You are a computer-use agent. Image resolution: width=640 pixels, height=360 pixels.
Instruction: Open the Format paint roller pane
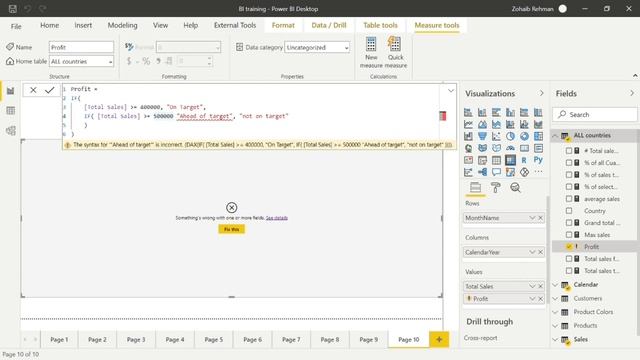(x=496, y=187)
